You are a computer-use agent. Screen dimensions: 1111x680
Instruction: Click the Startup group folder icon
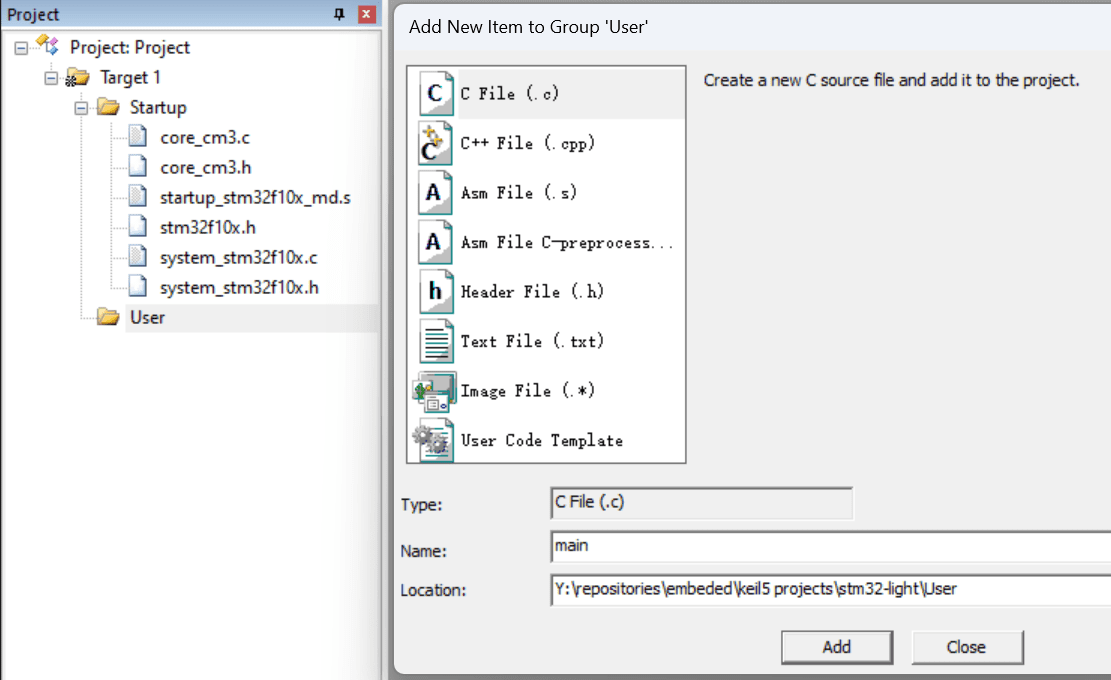coord(108,107)
